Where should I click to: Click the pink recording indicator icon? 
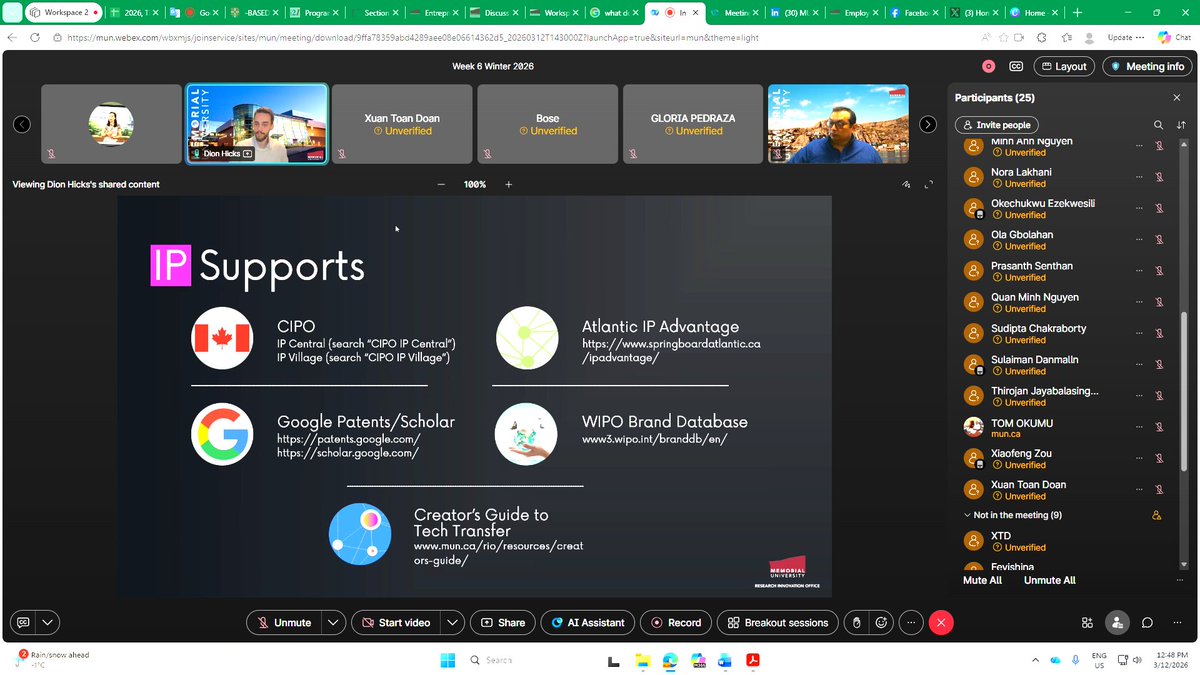989,66
